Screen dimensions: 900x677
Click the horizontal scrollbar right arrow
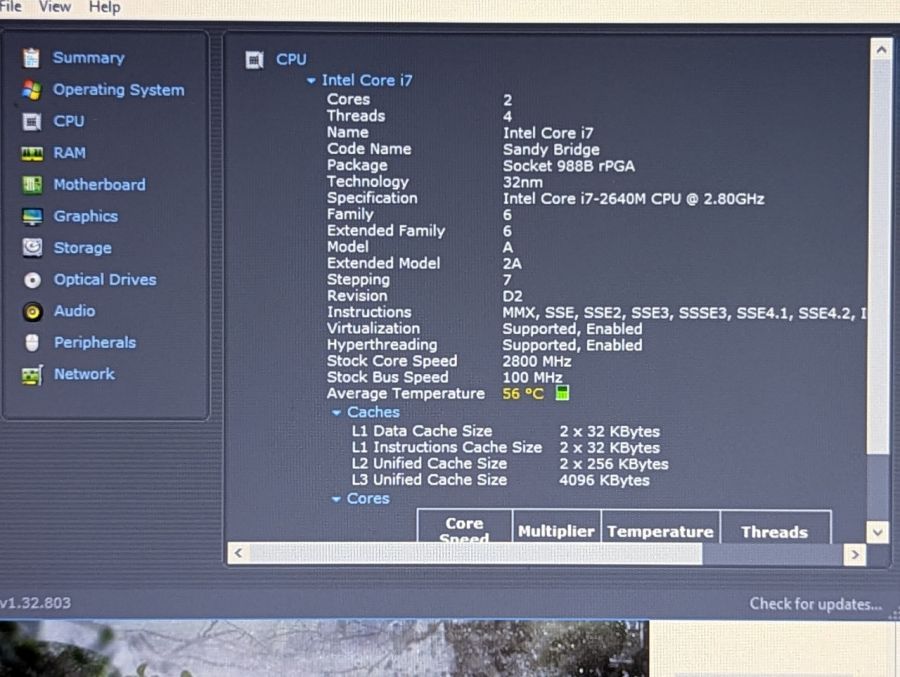(x=855, y=555)
